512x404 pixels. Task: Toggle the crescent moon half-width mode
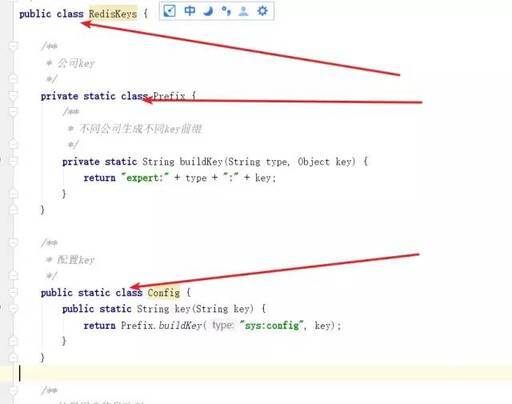(x=208, y=11)
